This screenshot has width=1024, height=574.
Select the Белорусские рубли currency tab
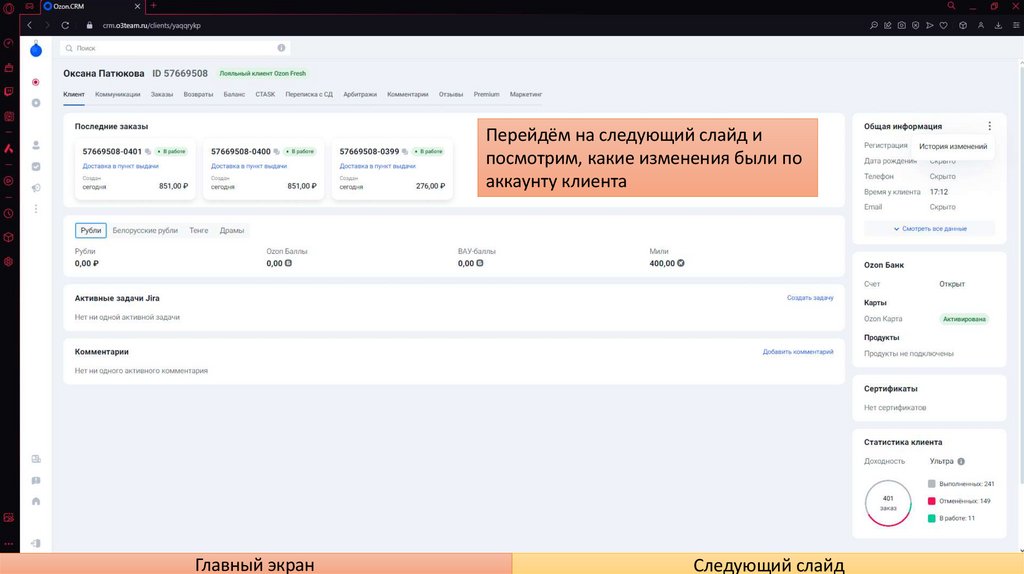(145, 231)
